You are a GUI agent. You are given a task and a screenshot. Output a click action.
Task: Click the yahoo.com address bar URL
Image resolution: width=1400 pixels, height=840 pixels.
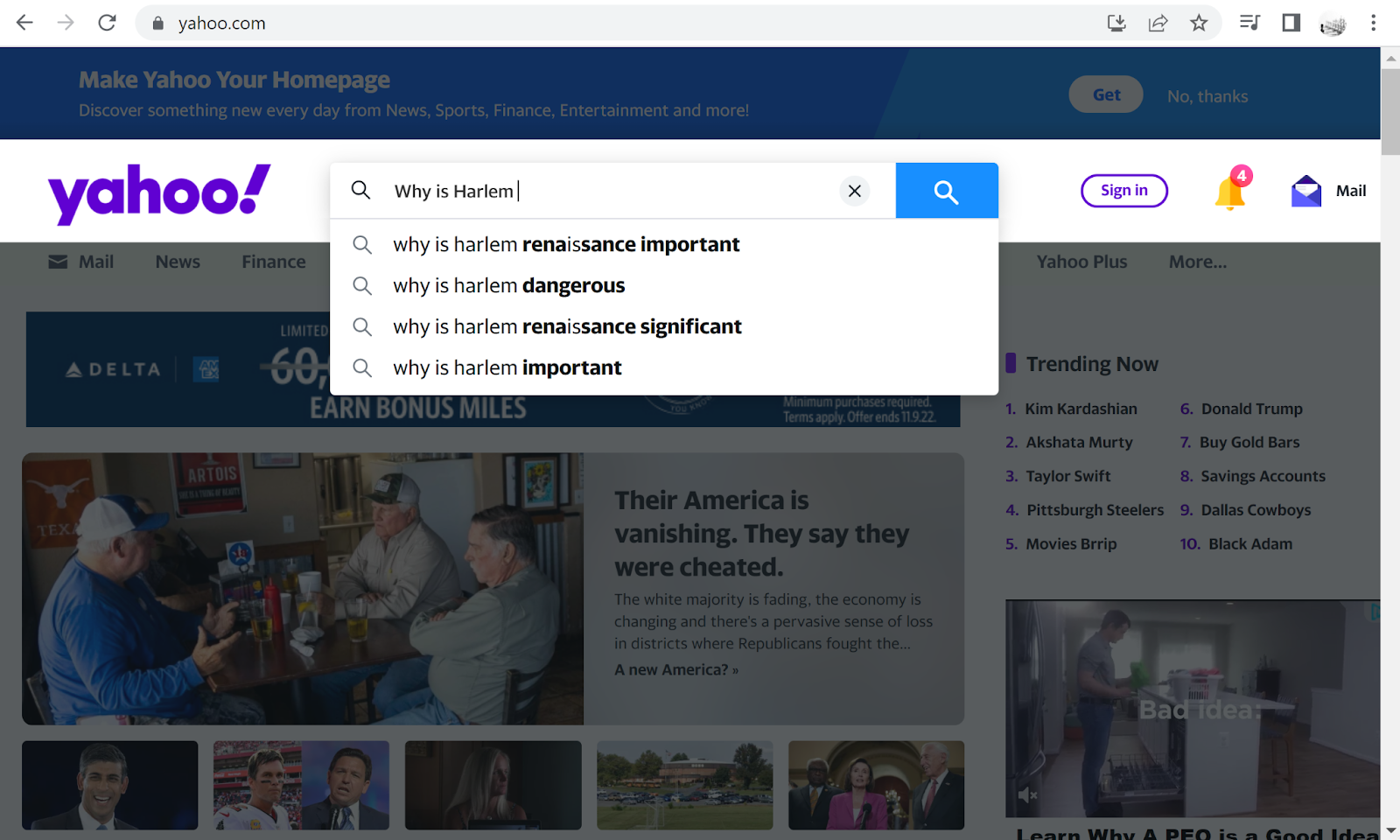pyautogui.click(x=221, y=24)
